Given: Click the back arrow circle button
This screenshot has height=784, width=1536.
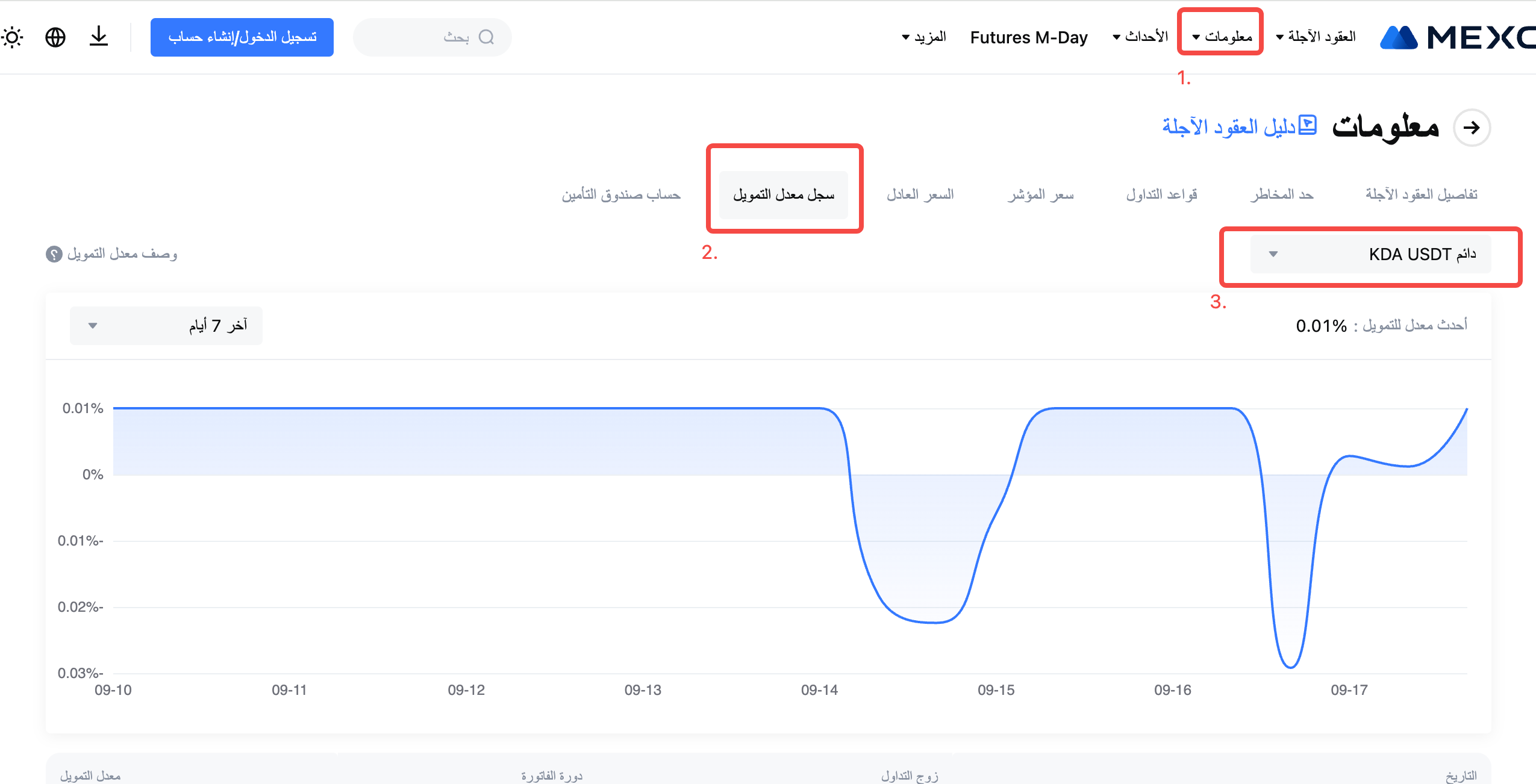Looking at the screenshot, I should coord(1472,128).
